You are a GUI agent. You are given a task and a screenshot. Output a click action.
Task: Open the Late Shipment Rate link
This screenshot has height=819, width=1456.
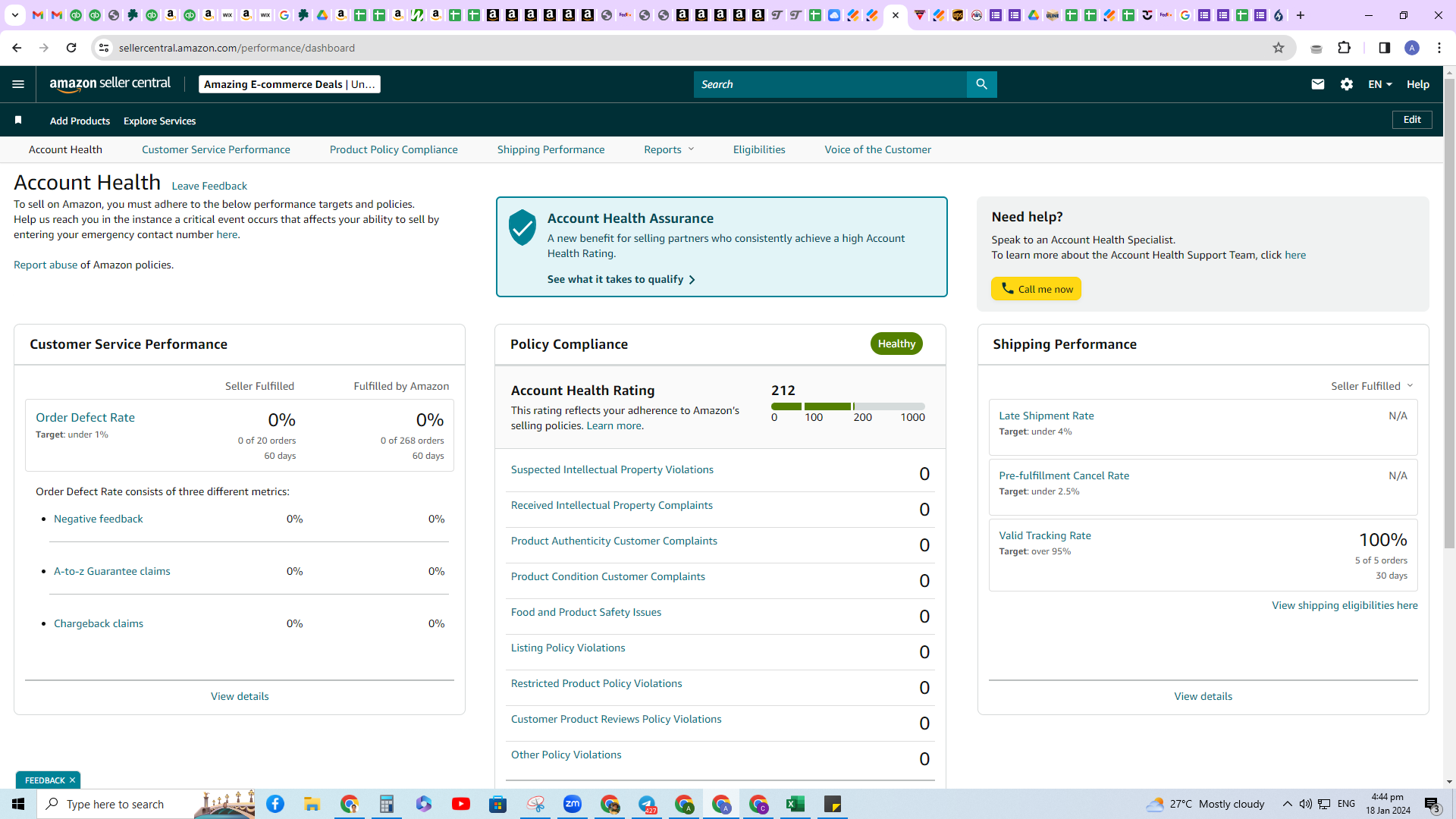tap(1046, 416)
